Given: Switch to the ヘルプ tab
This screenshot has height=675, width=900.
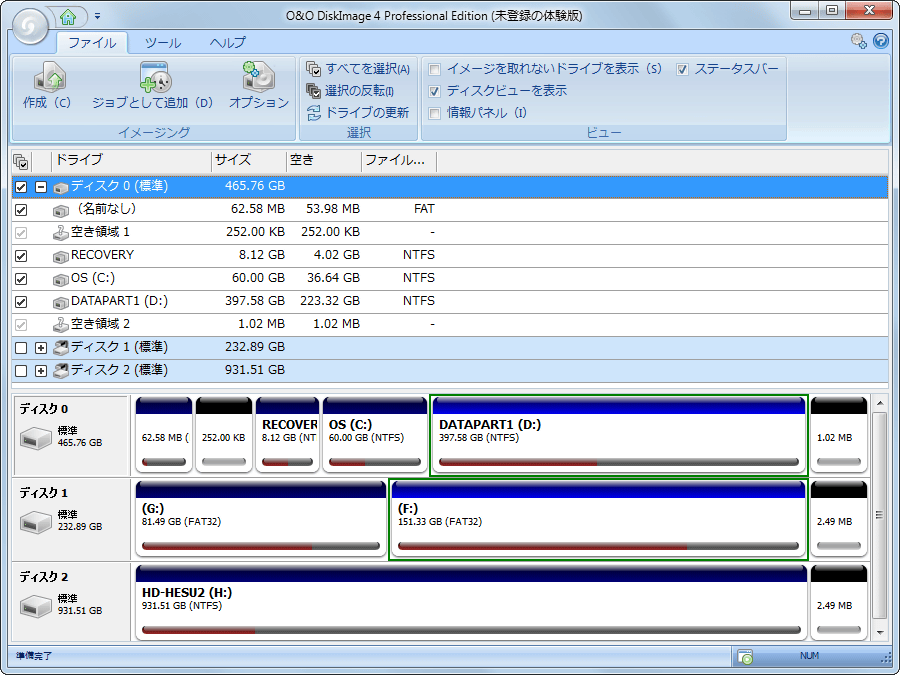Looking at the screenshot, I should [227, 43].
